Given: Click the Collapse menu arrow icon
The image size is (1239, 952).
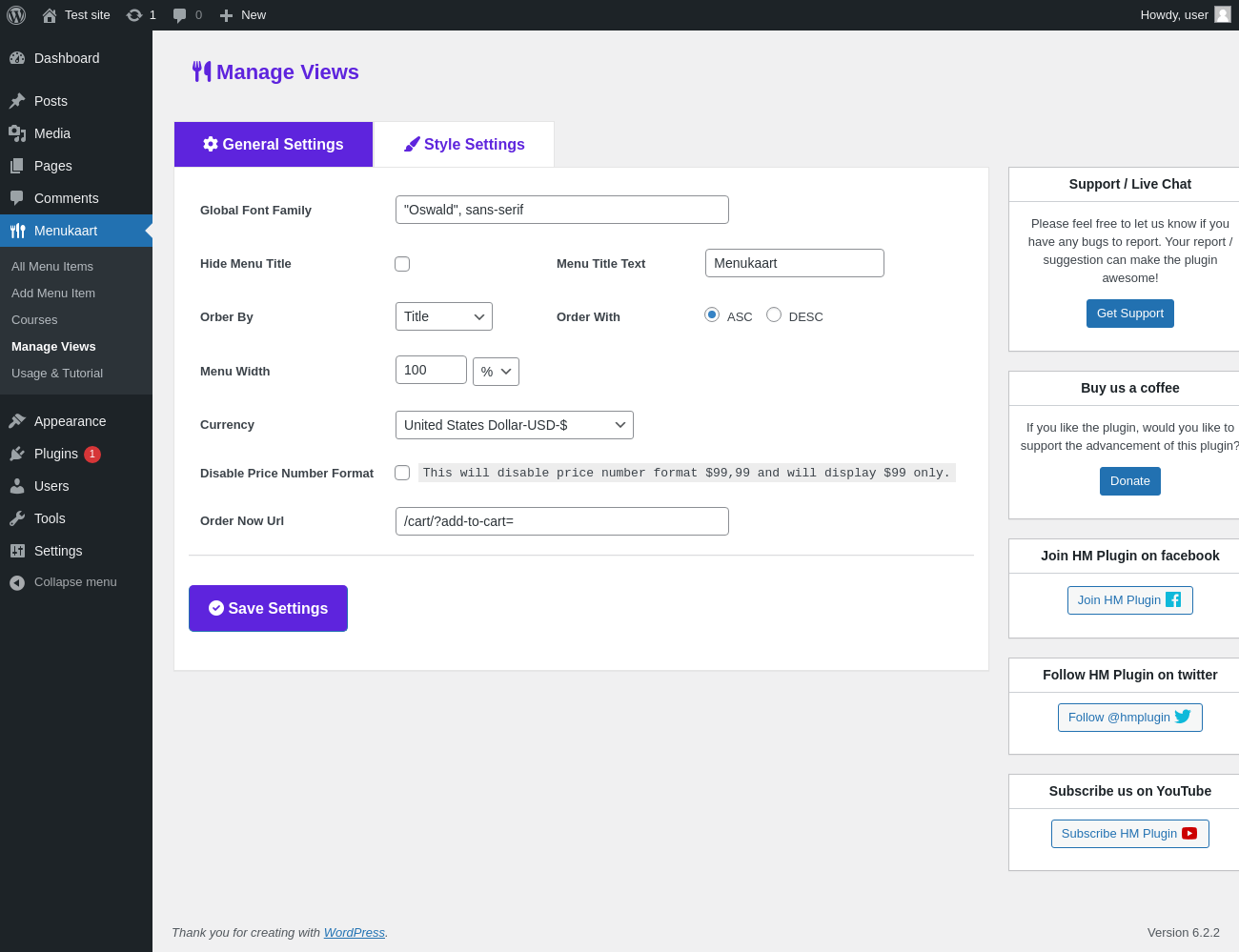Looking at the screenshot, I should 17,582.
